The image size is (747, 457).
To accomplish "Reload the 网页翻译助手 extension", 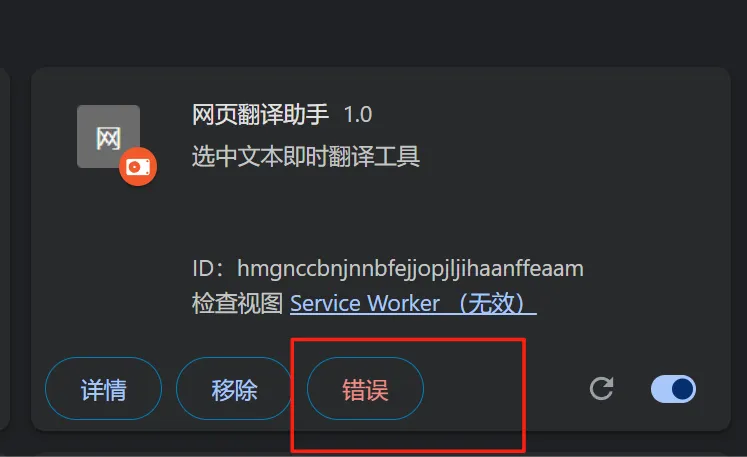I will click(x=601, y=388).
